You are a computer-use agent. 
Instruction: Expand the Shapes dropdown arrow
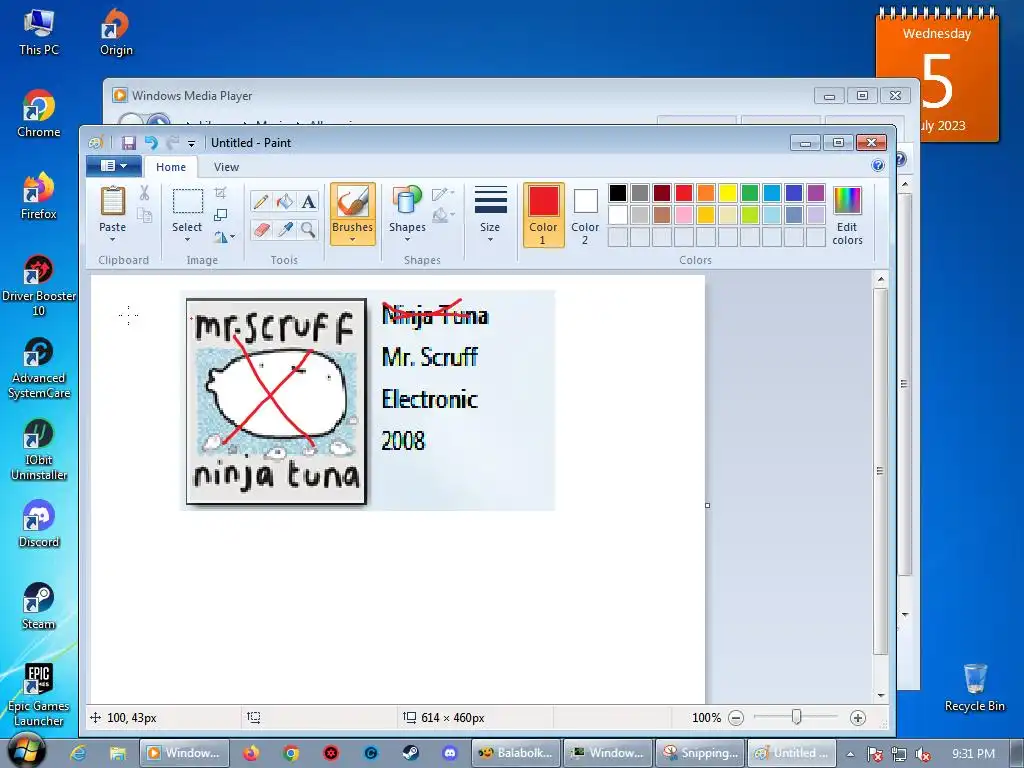tap(407, 240)
